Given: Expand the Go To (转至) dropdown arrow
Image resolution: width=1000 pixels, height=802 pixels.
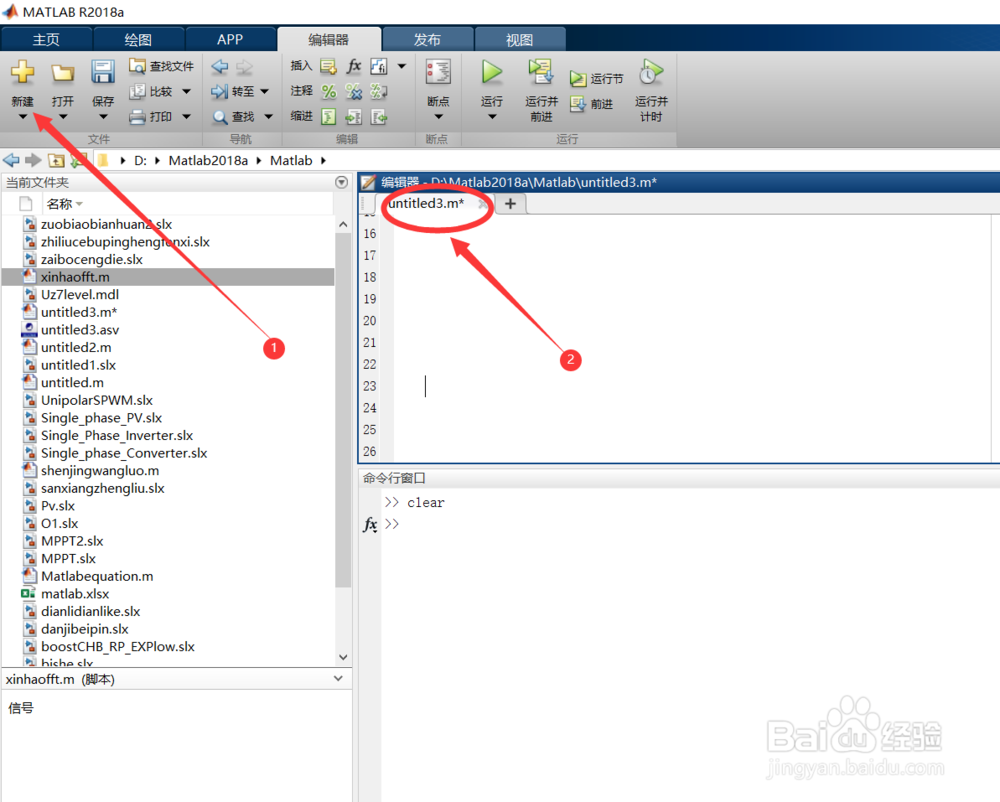Looking at the screenshot, I should point(265,92).
